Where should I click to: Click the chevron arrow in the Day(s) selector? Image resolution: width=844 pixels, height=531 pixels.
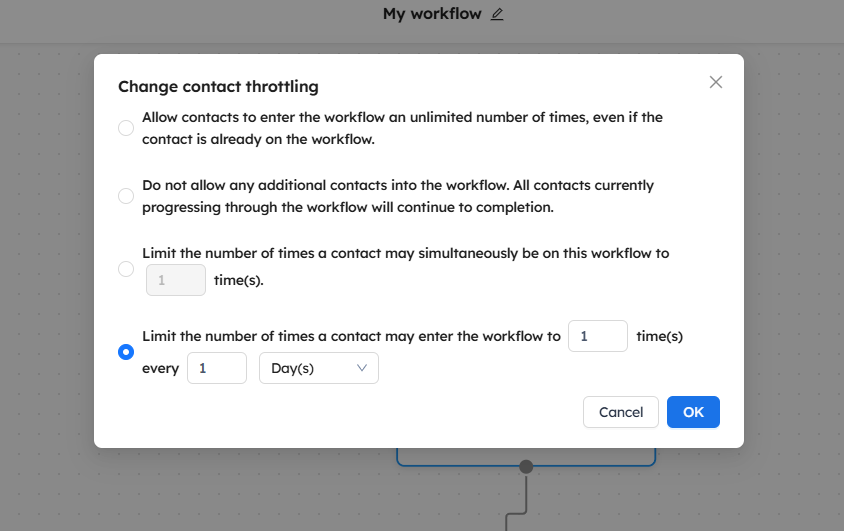(x=362, y=368)
